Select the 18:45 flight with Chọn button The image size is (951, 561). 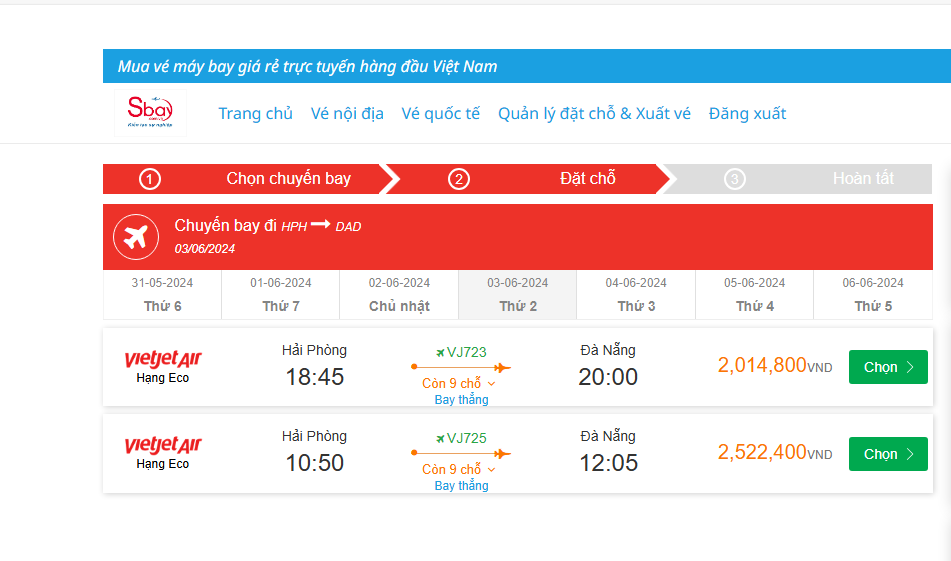(888, 367)
